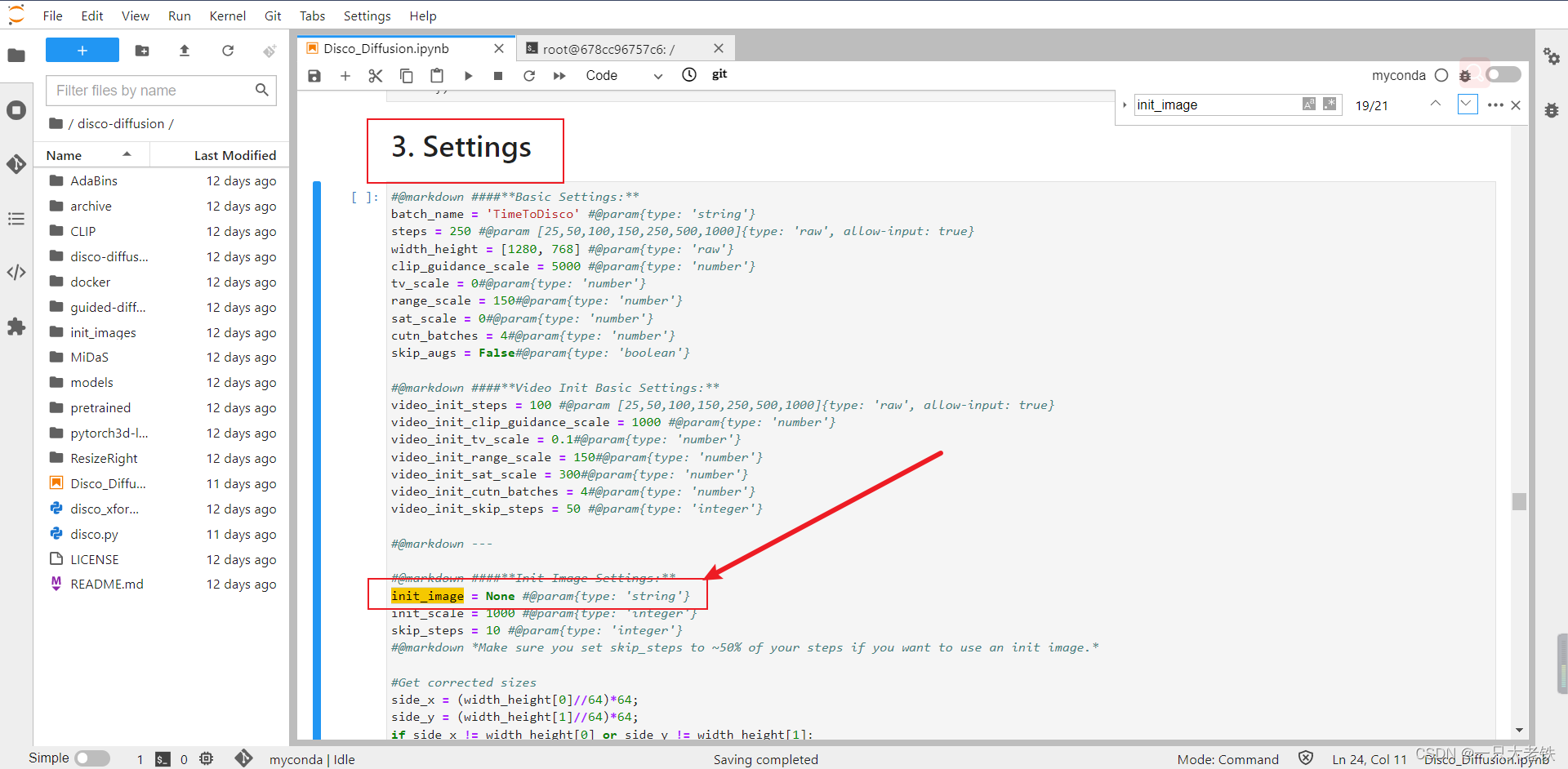Open the File menu

point(53,16)
